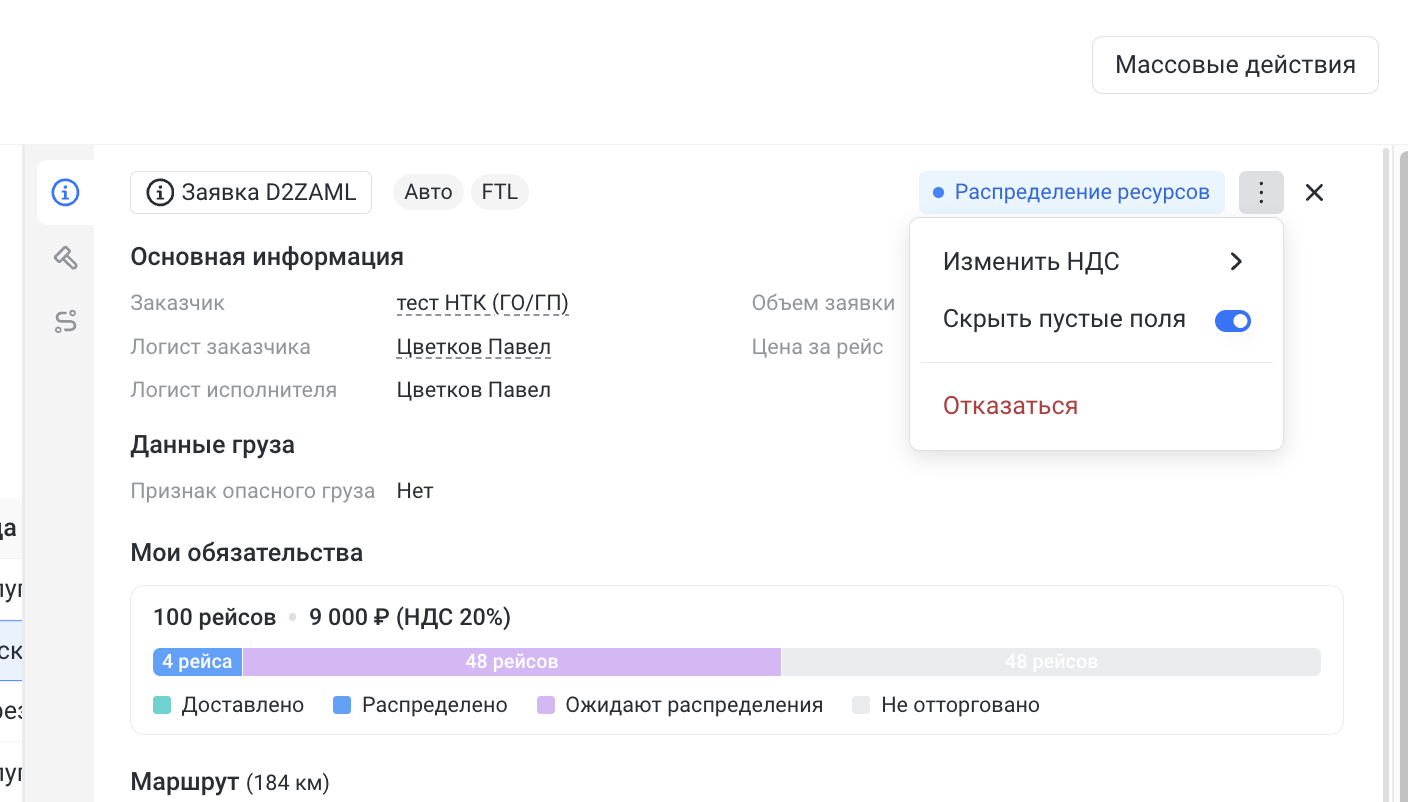The width and height of the screenshot is (1408, 802).
Task: Click the Ожидают распределения legend swatch
Action: pyautogui.click(x=546, y=705)
